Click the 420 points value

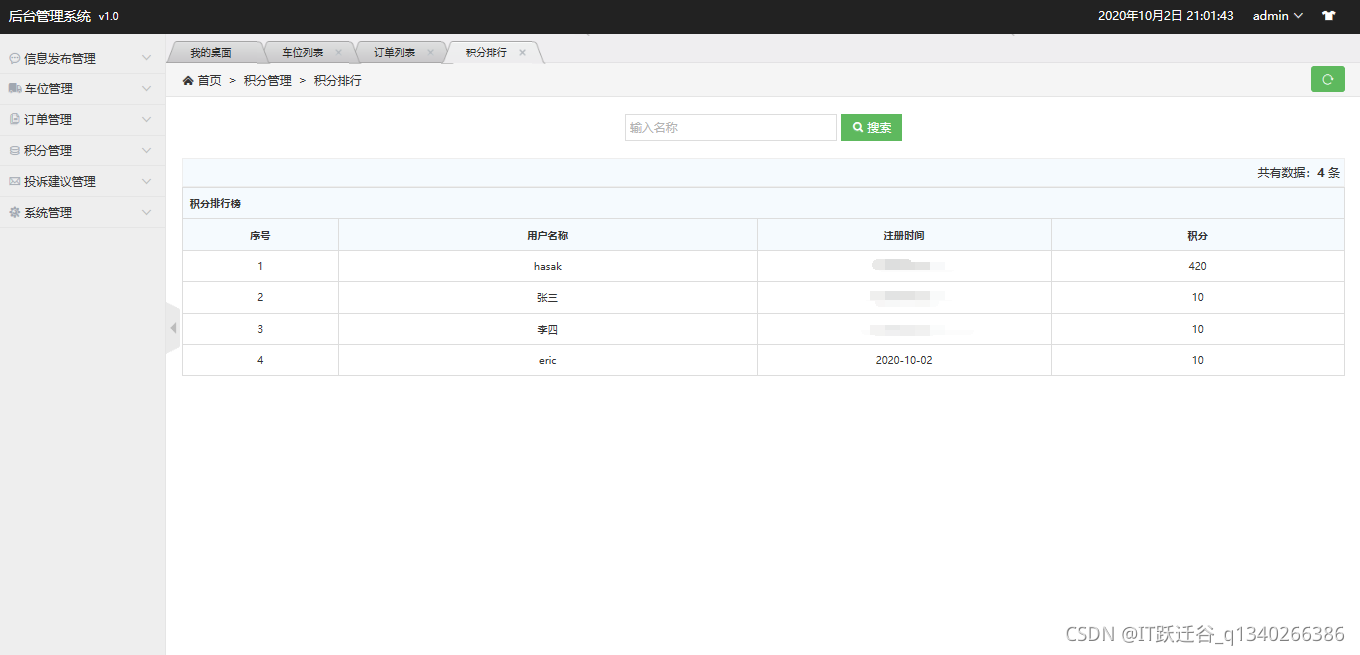[x=1198, y=266]
